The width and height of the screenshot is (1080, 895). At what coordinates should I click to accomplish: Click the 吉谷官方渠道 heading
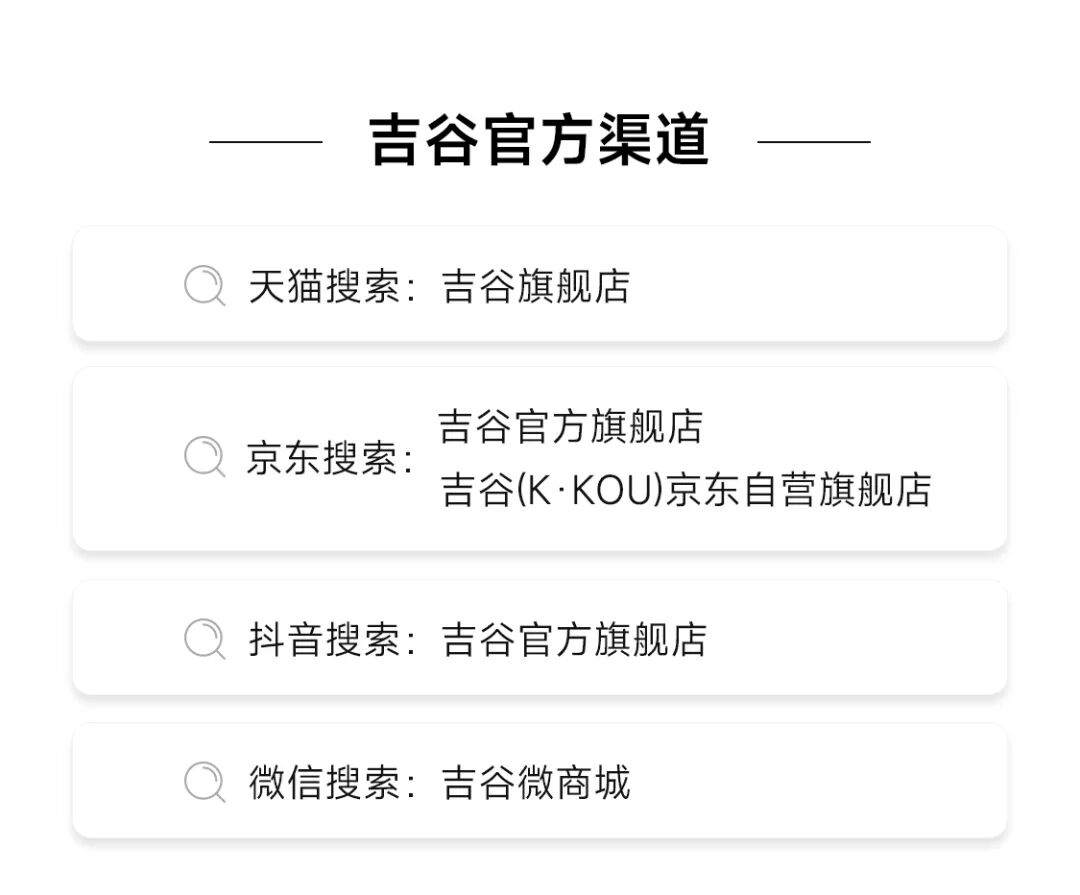coord(540,140)
